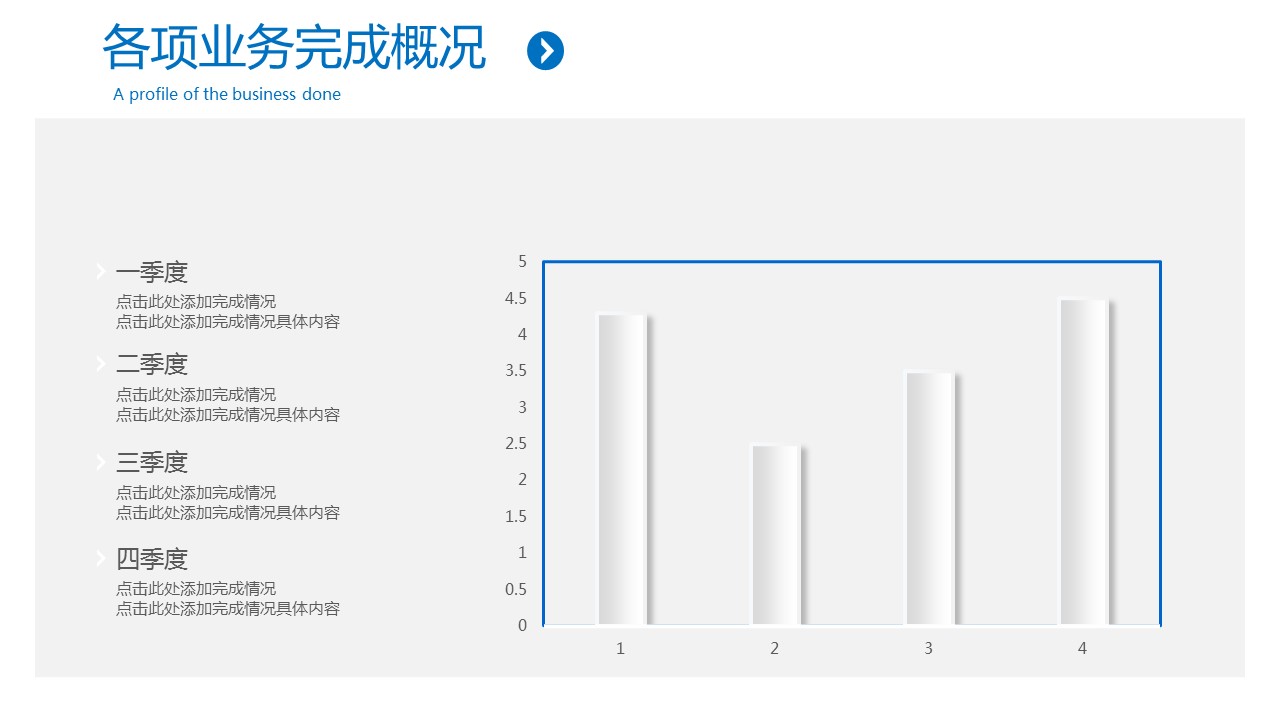Select the 各项业务完成概况 title text

pyautogui.click(x=294, y=48)
